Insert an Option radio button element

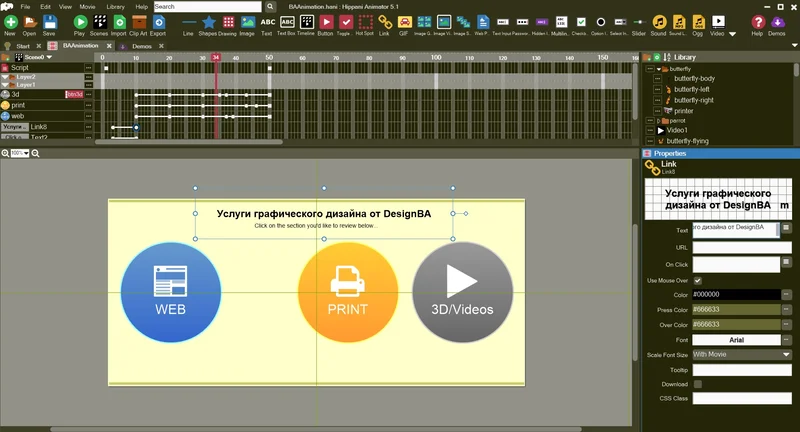pos(600,25)
